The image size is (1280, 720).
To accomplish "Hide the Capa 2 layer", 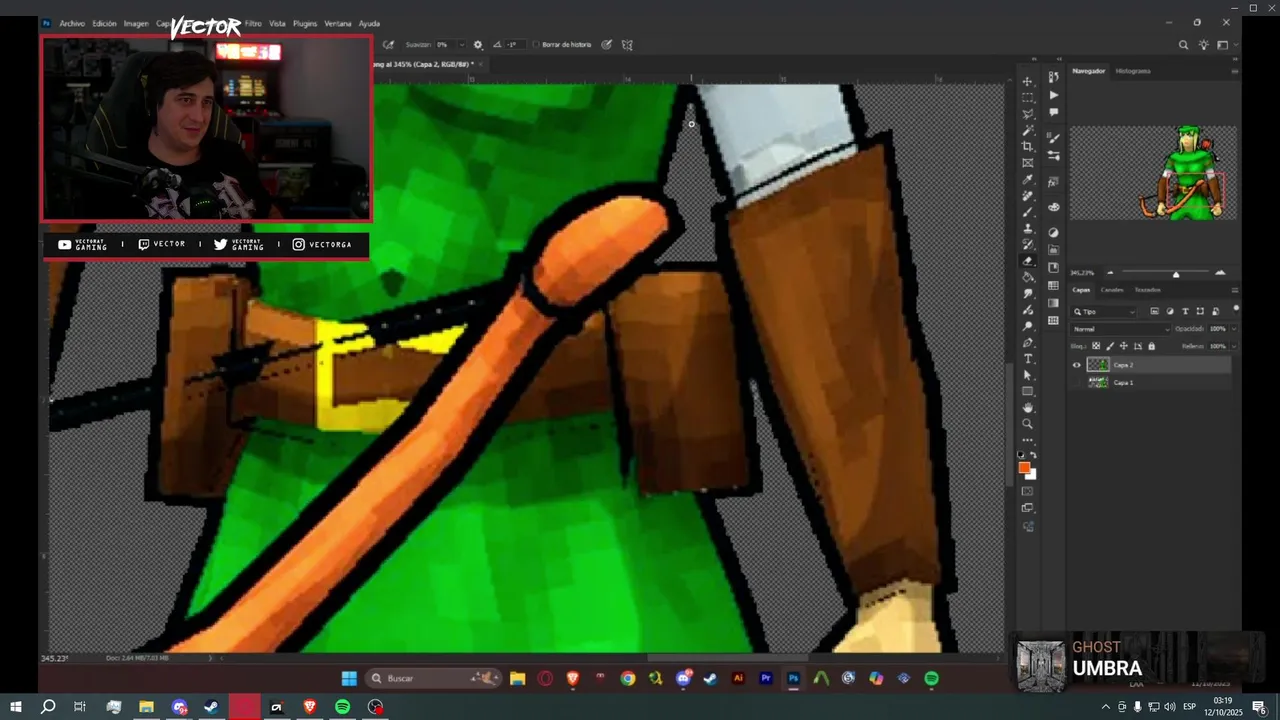I will click(1077, 365).
